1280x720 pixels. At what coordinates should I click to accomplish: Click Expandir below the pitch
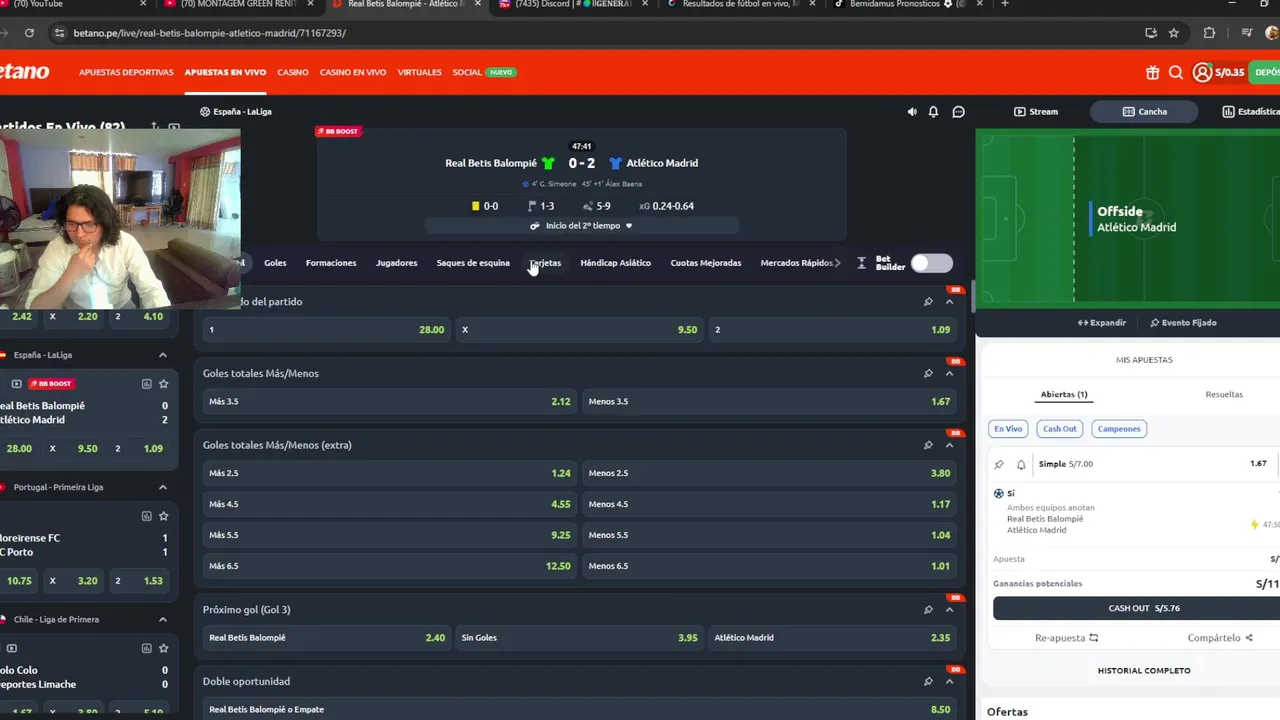1101,323
